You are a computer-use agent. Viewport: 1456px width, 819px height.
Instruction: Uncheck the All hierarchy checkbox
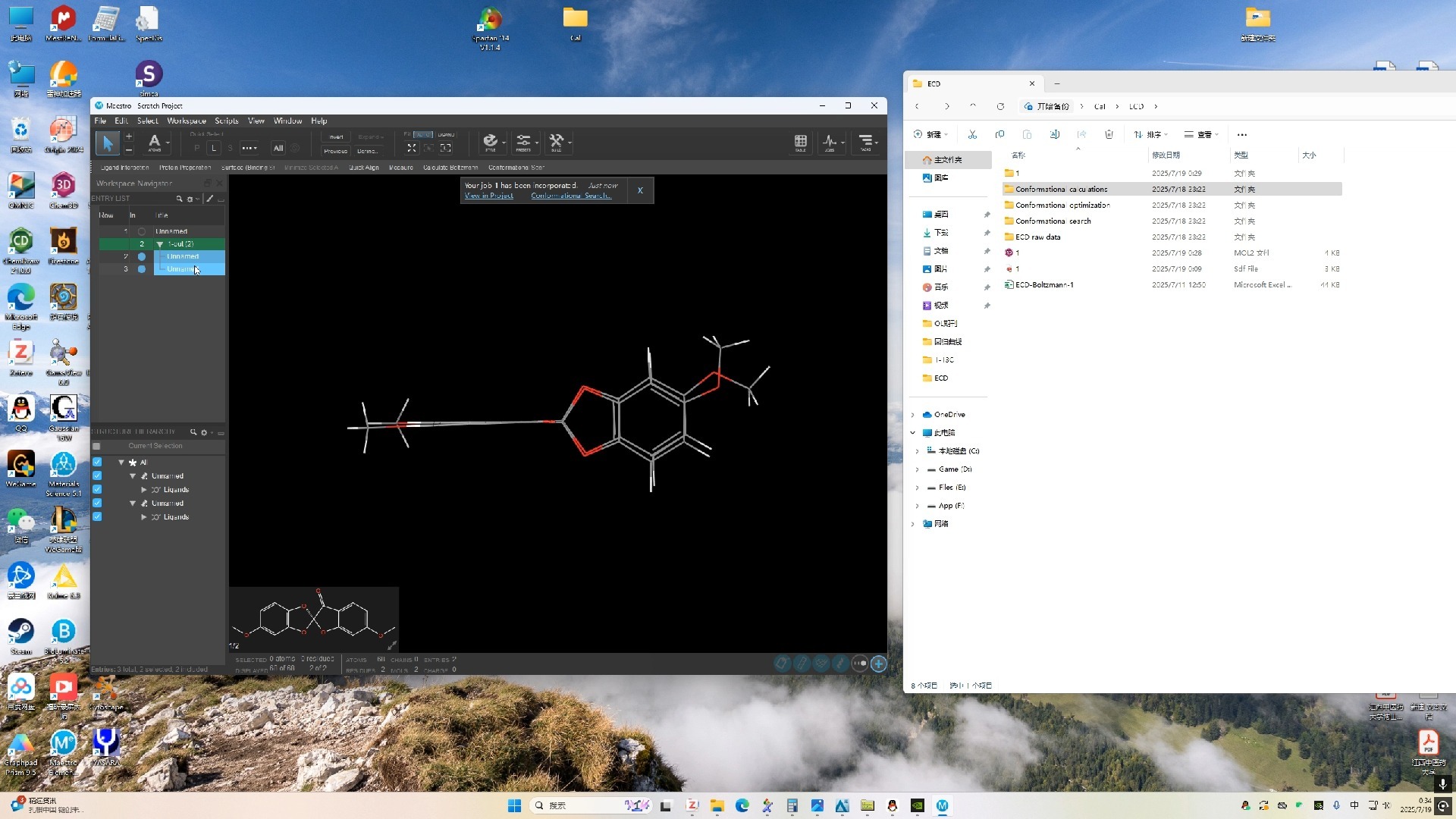[x=97, y=462]
